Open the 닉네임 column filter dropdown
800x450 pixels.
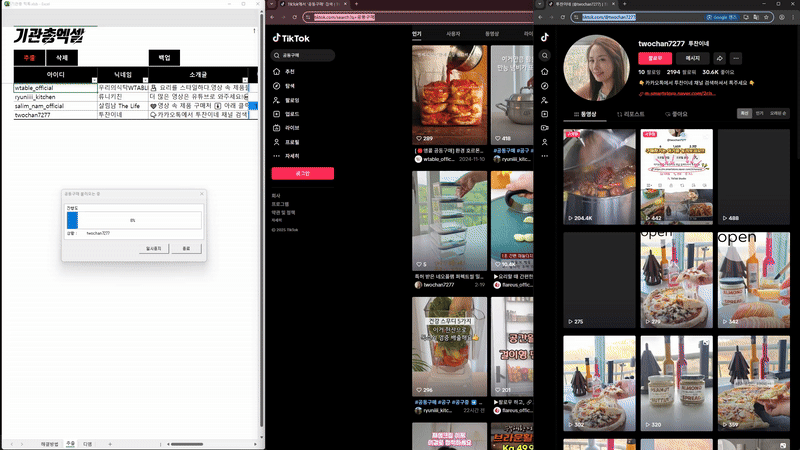click(x=145, y=80)
